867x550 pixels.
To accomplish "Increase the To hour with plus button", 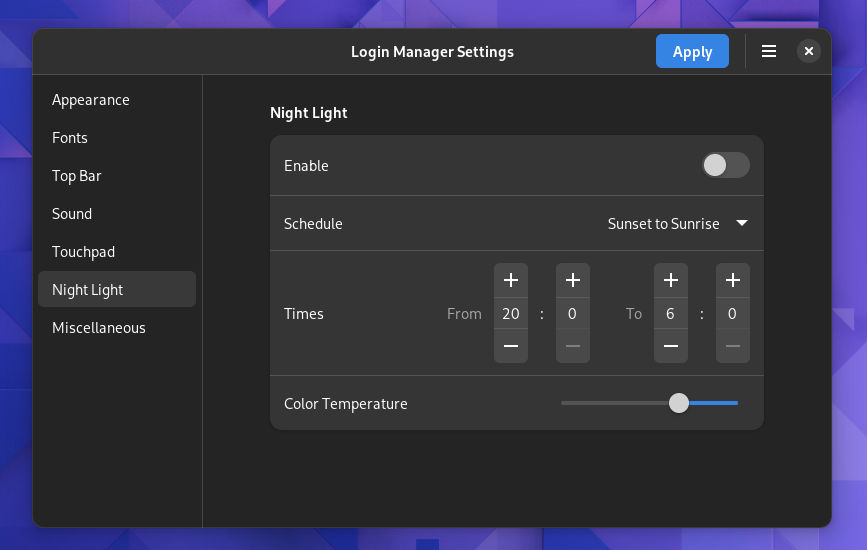I will (670, 280).
